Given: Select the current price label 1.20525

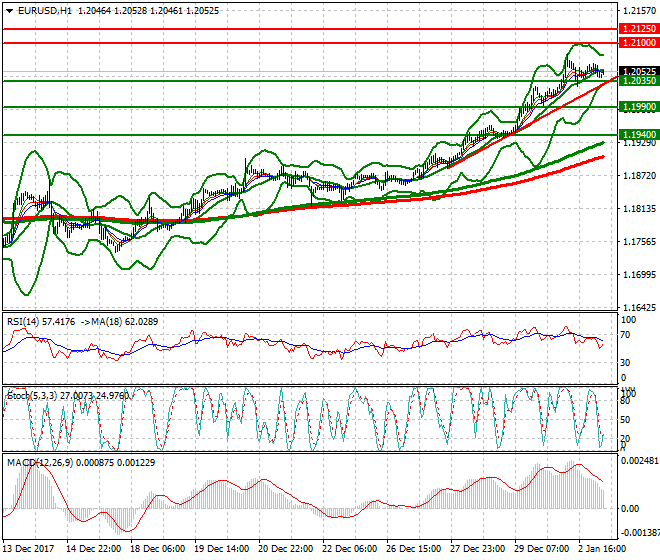Looking at the screenshot, I should pos(639,72).
